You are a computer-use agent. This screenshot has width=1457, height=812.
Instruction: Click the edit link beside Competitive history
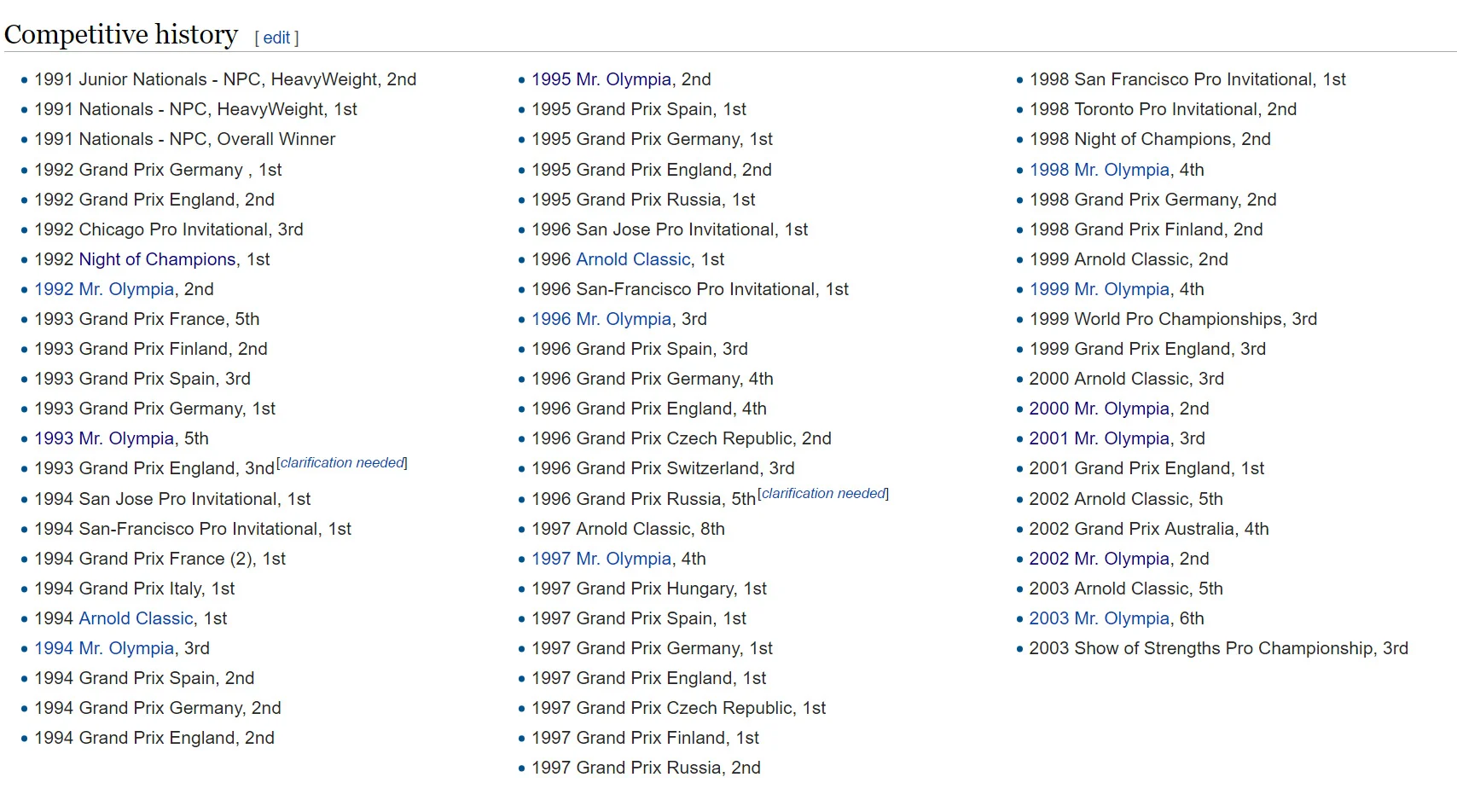[x=276, y=38]
